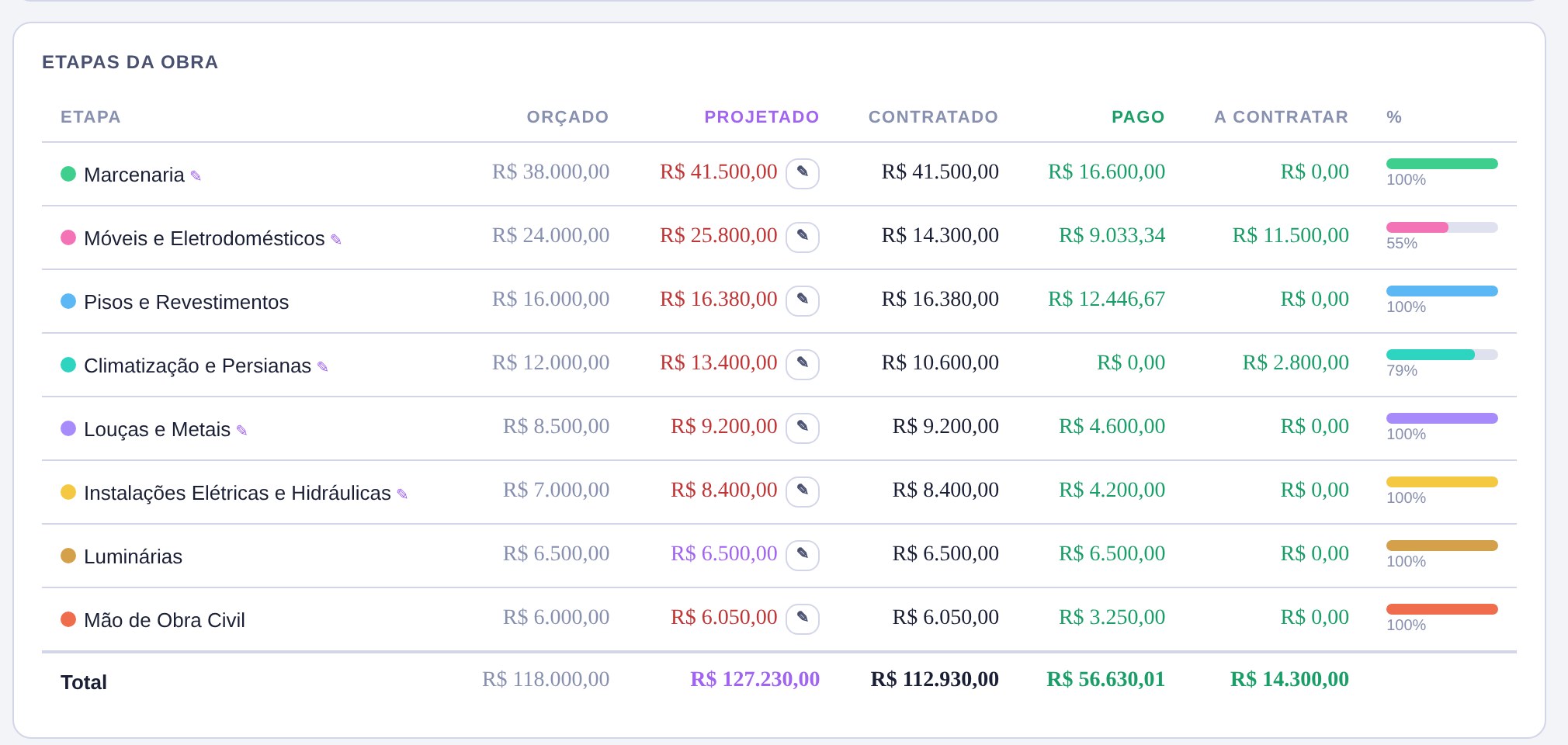Screen dimensions: 1568x745
Task: Click the green dot of Marcenaria
Action: [x=68, y=174]
